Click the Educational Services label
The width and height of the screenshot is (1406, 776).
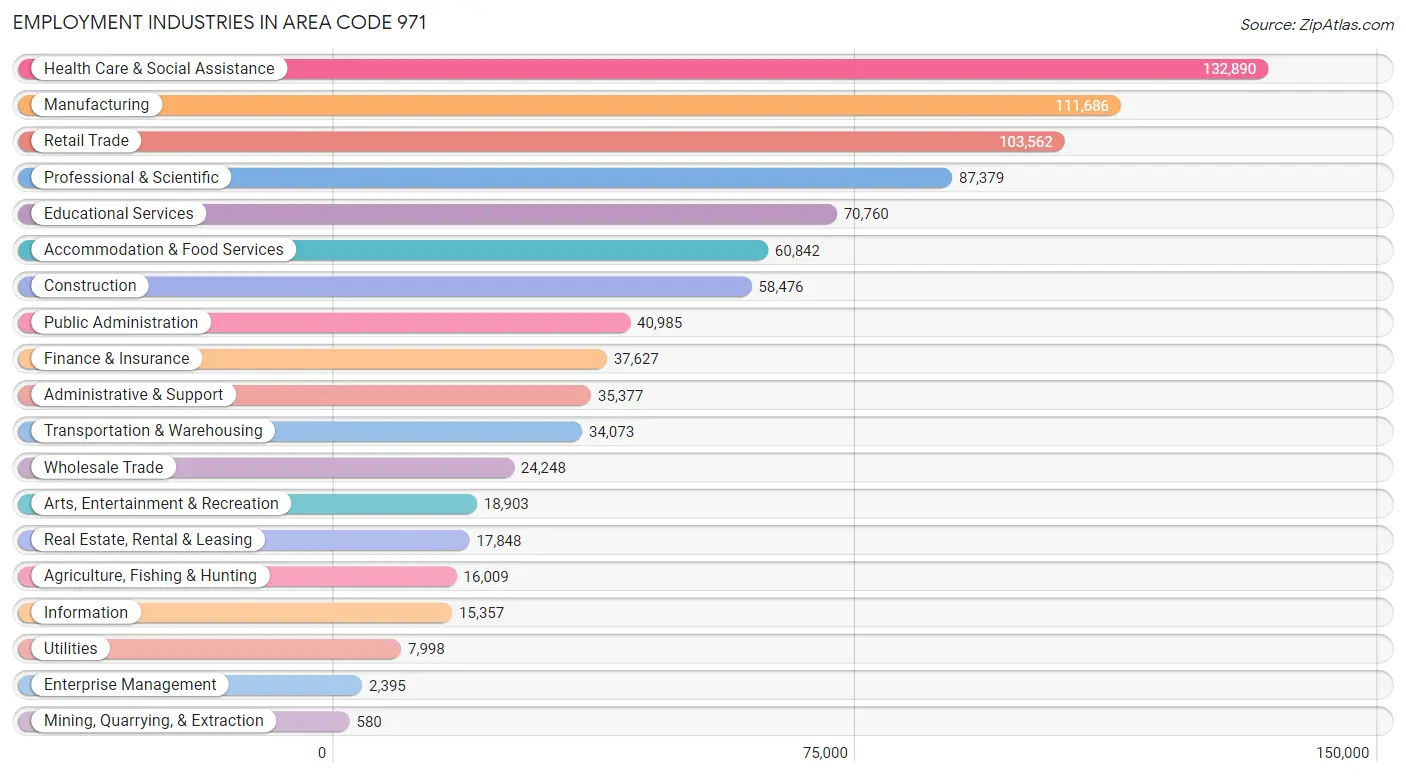(x=119, y=213)
